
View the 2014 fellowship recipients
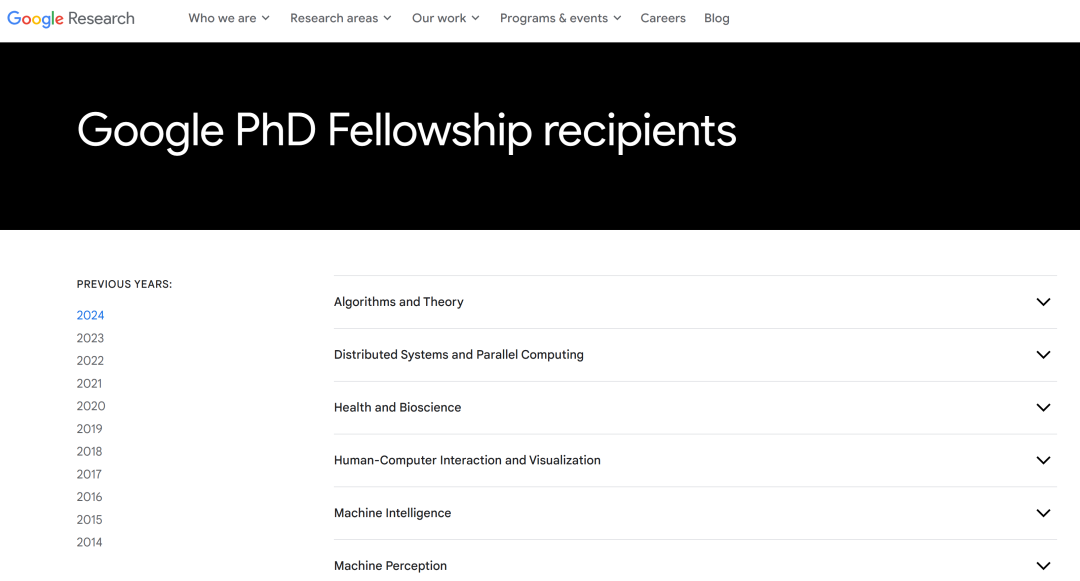point(90,542)
